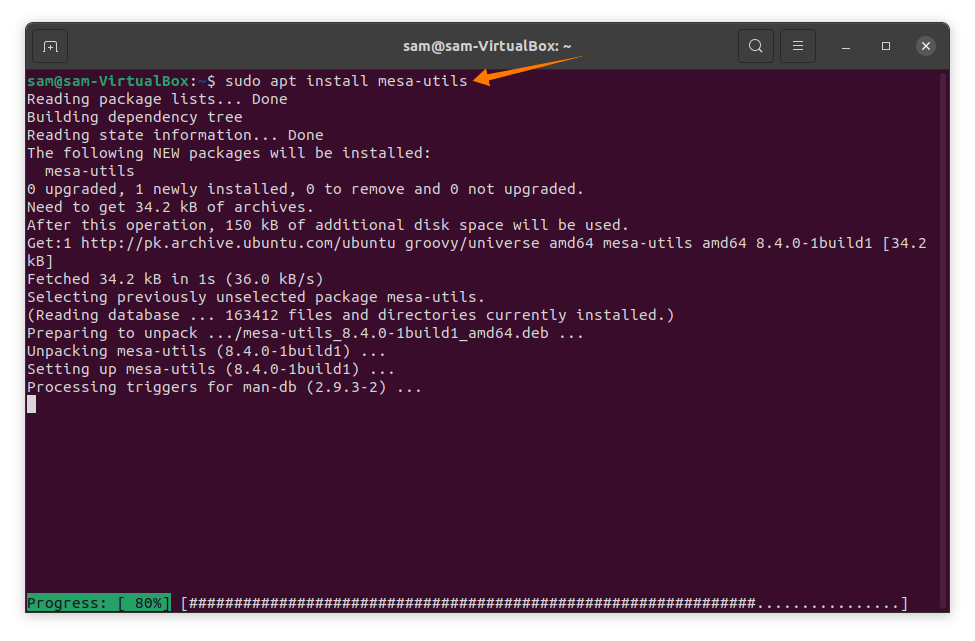Click the hash progress bar at bottom

(x=544, y=603)
